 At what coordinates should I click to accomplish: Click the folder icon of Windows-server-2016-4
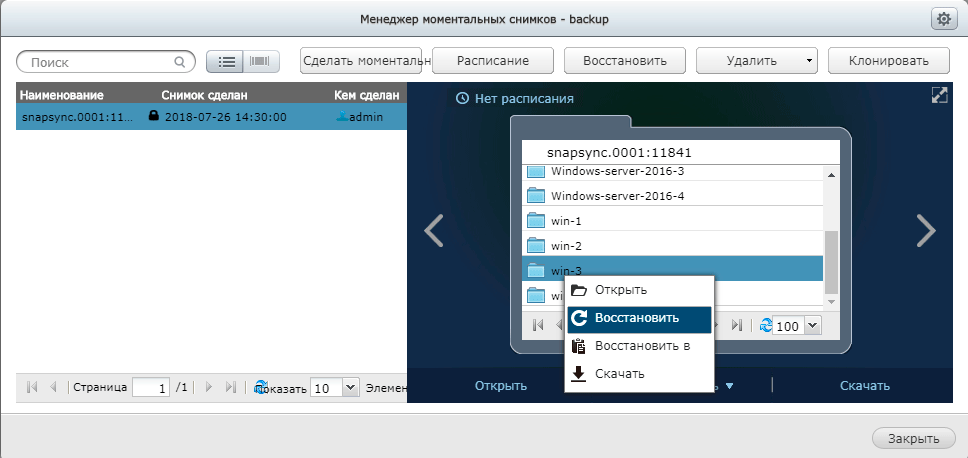point(536,196)
